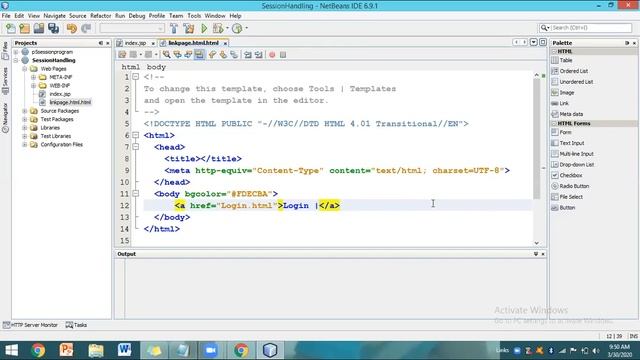Expand the Libraries node
This screenshot has height=360, width=640.
coord(24,128)
